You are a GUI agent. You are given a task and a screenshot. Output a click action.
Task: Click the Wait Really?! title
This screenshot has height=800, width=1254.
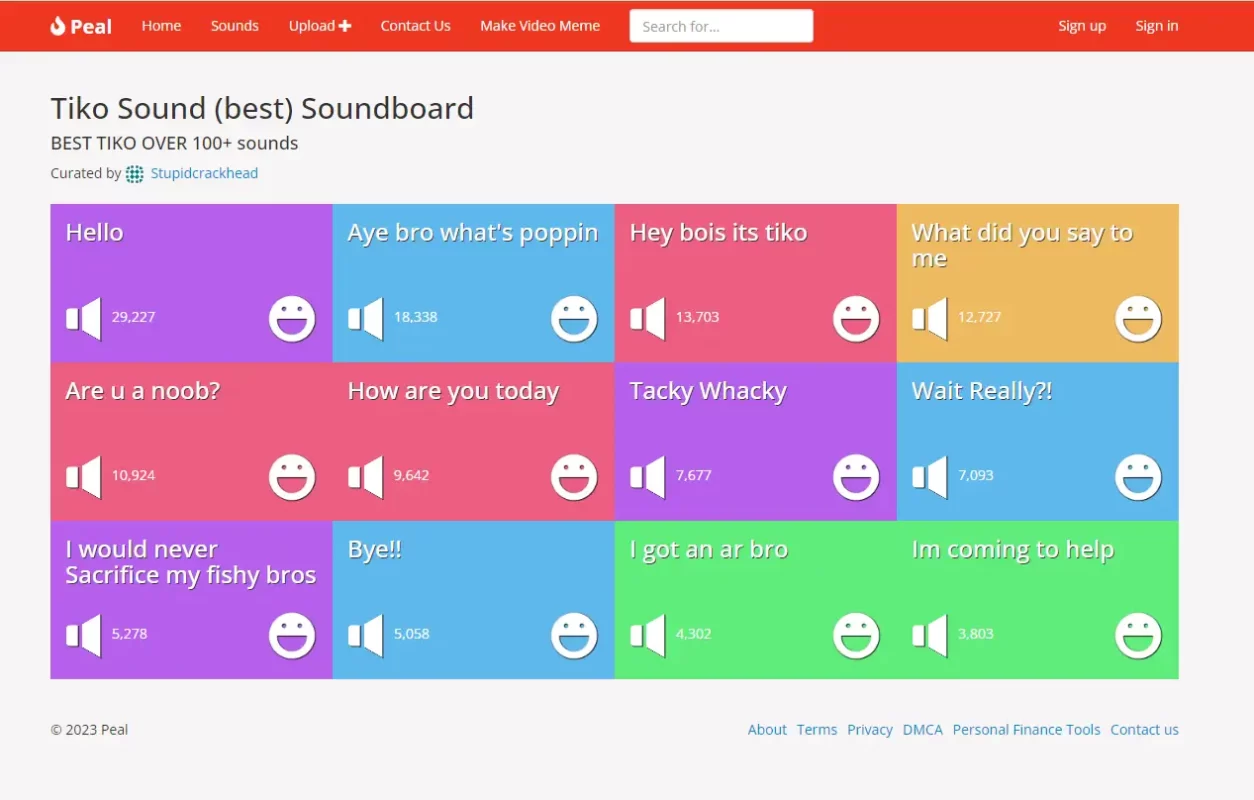click(x=982, y=392)
